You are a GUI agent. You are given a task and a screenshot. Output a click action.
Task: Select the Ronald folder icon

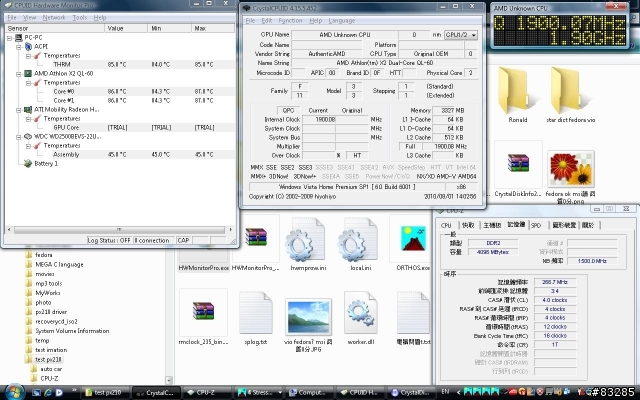[x=513, y=91]
